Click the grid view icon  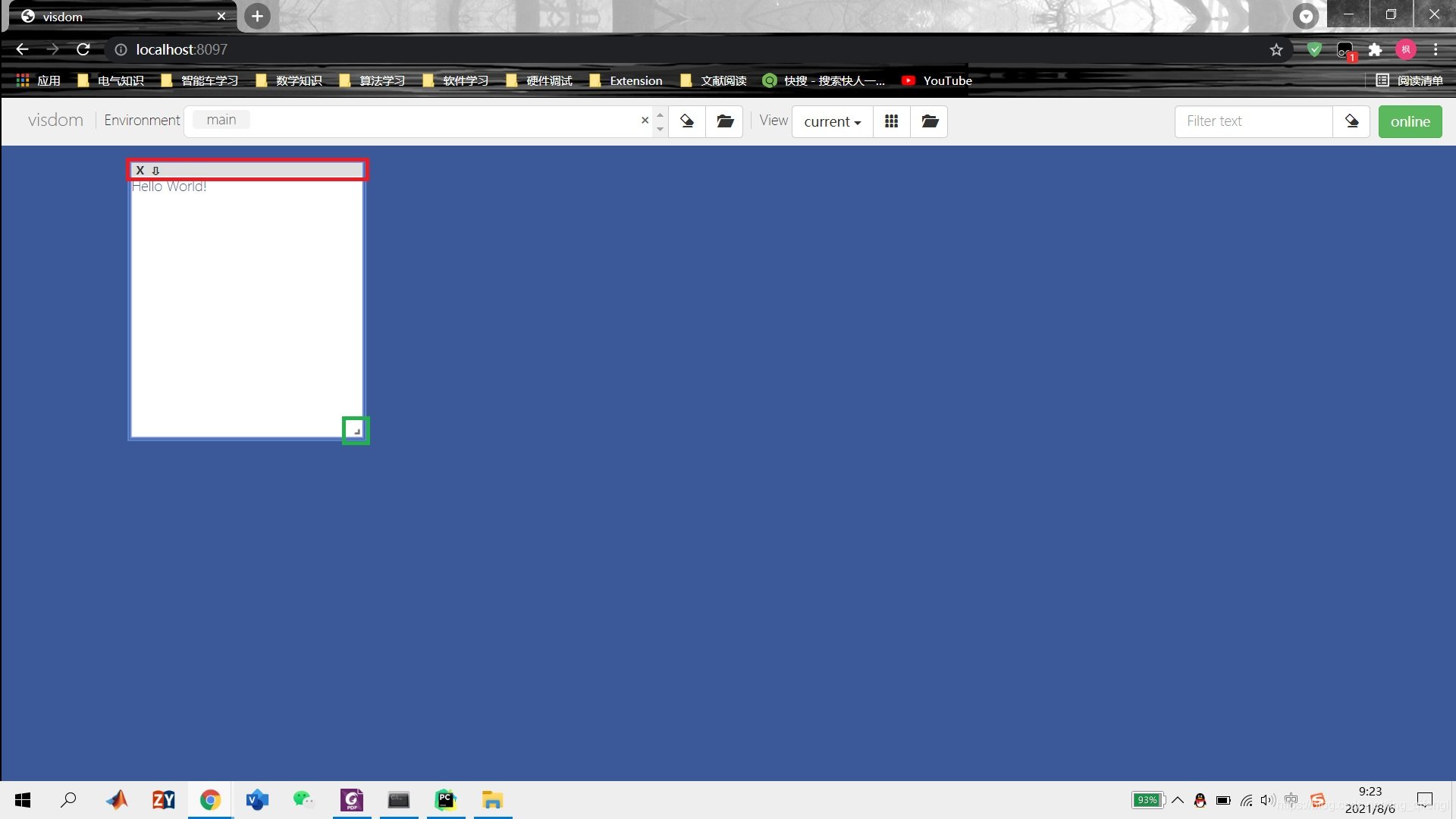[891, 120]
